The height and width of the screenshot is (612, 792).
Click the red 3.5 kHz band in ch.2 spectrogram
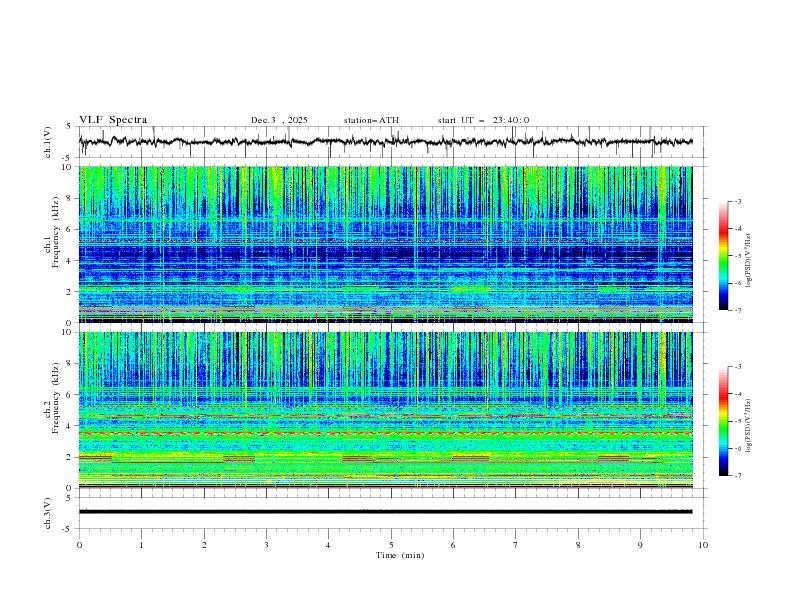coord(385,433)
